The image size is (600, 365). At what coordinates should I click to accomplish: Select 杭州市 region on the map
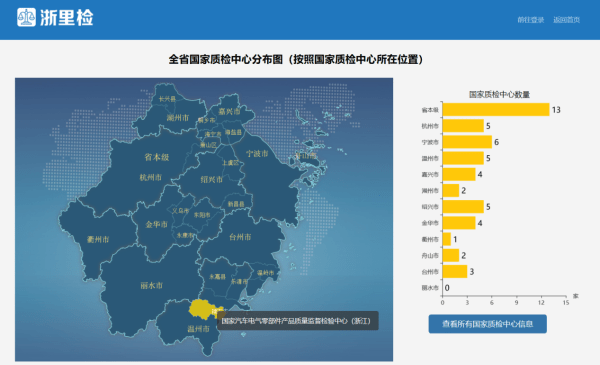[x=150, y=178]
